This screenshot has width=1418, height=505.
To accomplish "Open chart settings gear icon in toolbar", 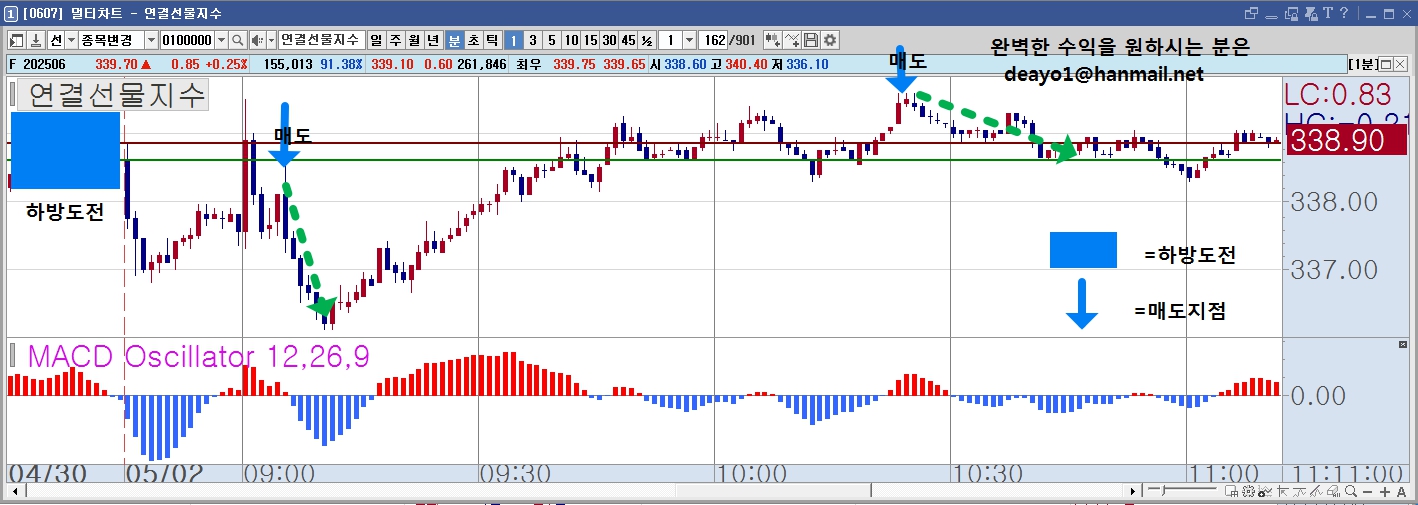I will [830, 40].
